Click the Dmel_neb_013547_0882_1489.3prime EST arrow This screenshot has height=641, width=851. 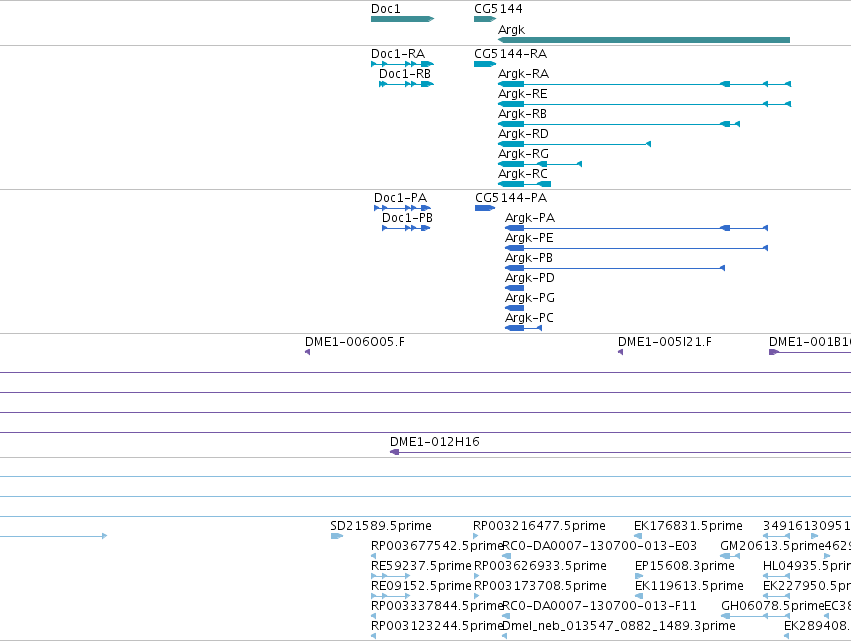pyautogui.click(x=505, y=636)
